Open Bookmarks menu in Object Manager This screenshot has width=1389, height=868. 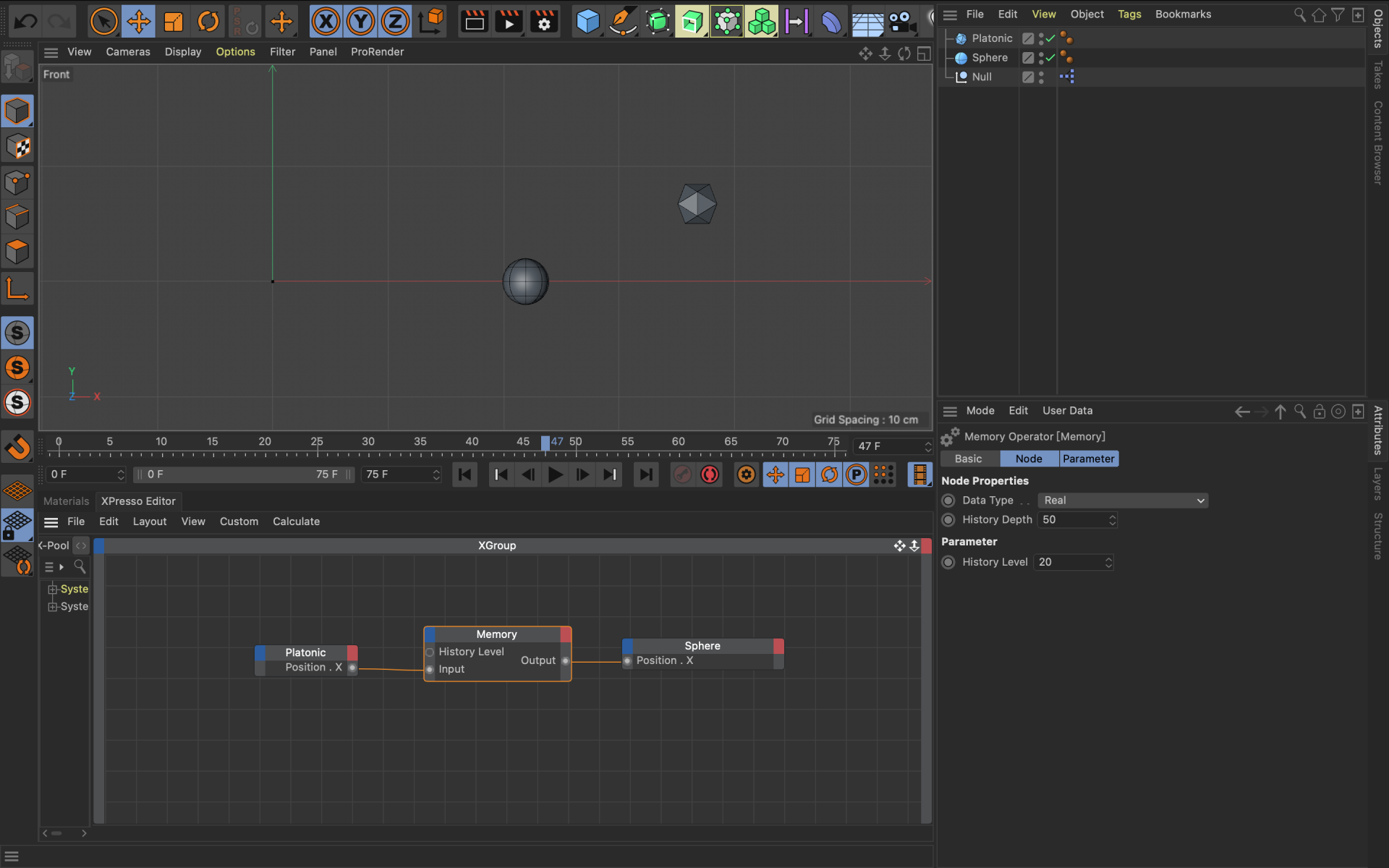[x=1183, y=14]
